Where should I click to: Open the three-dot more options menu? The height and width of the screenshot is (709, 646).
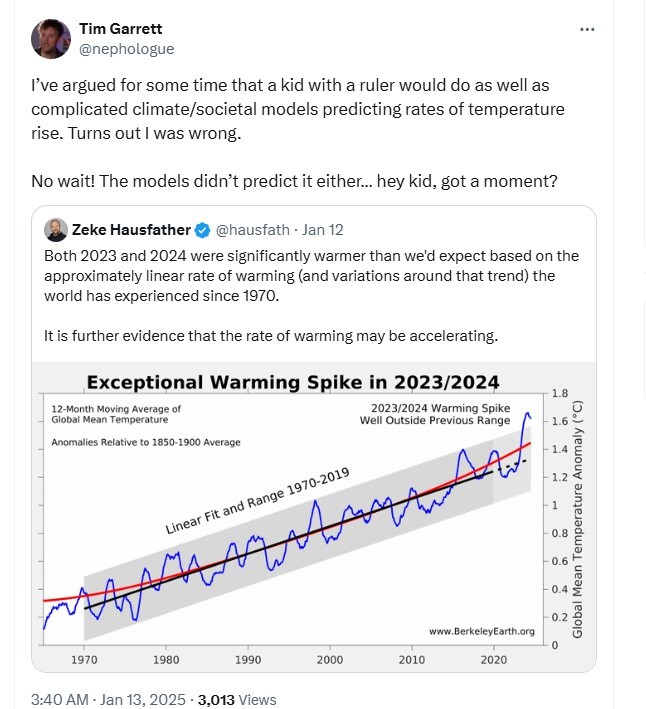(x=588, y=30)
